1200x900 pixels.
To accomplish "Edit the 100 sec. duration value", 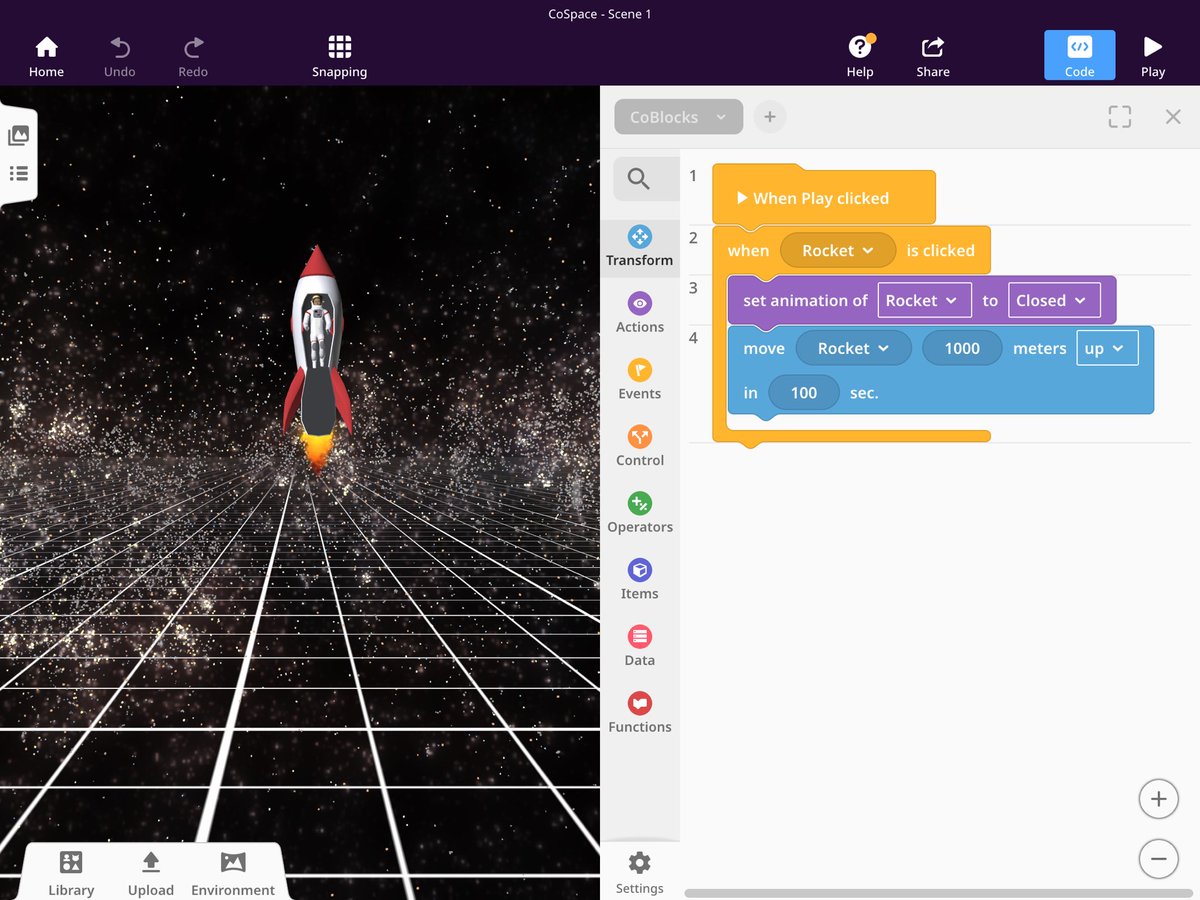I will pyautogui.click(x=804, y=393).
